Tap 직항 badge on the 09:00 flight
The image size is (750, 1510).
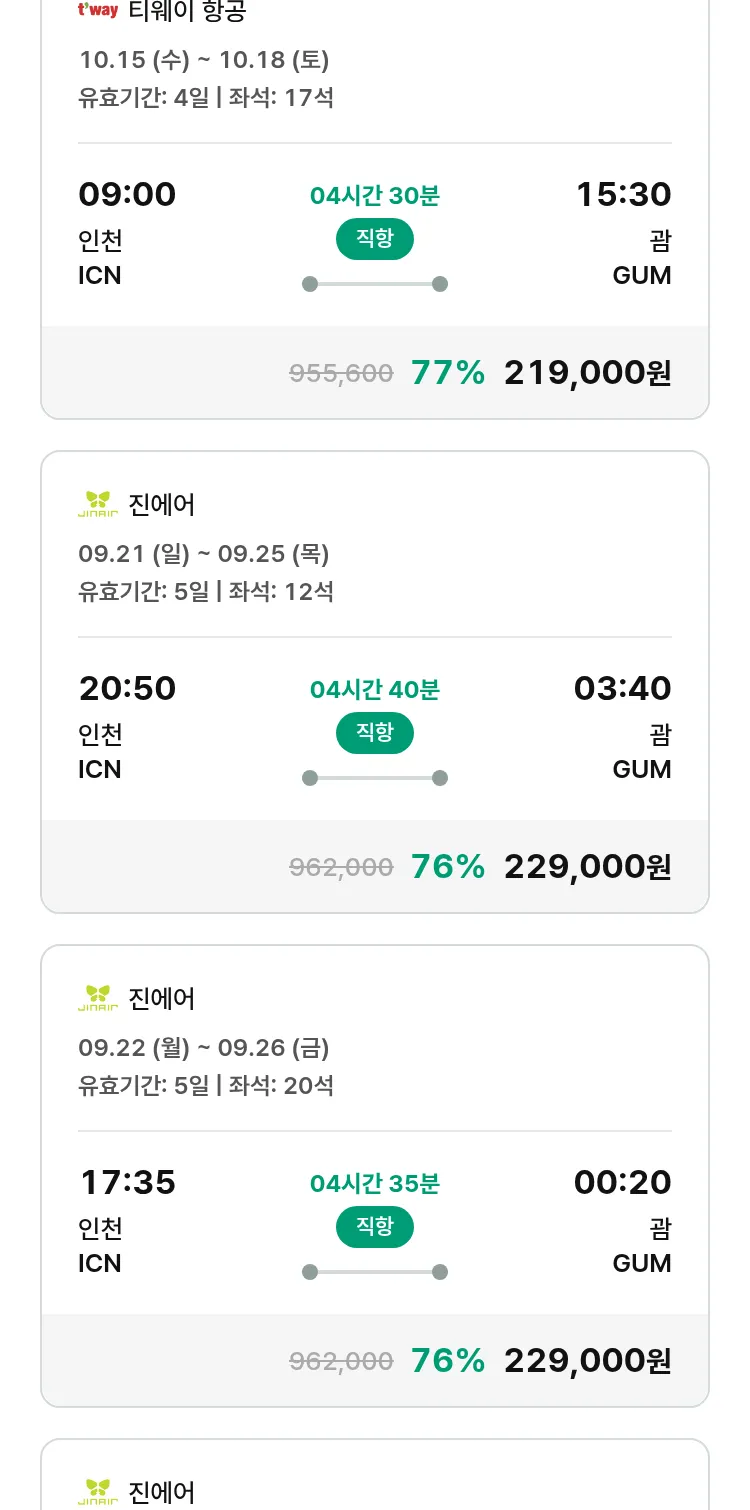374,239
